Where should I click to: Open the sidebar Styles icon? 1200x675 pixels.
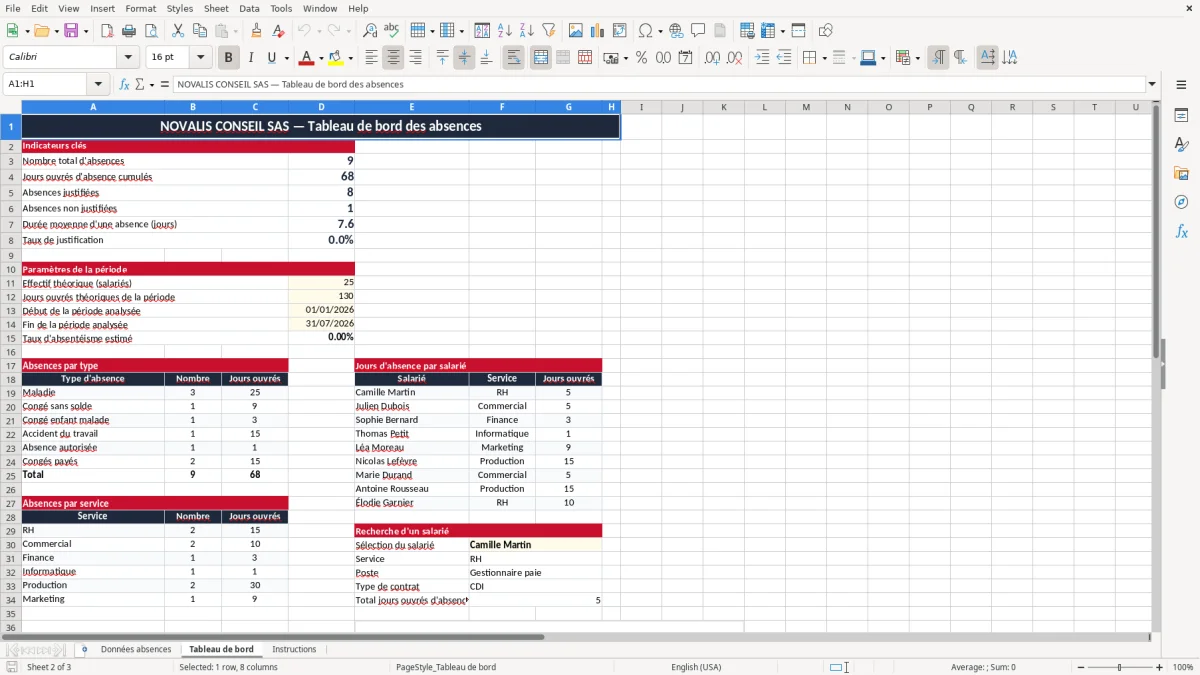[1181, 145]
